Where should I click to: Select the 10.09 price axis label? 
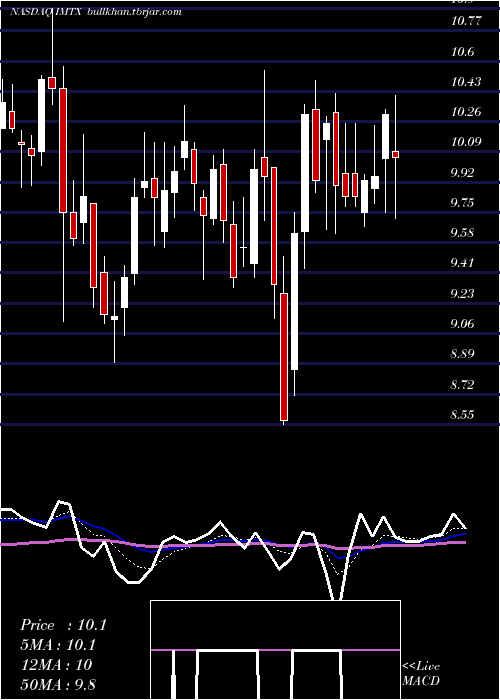tap(466, 142)
